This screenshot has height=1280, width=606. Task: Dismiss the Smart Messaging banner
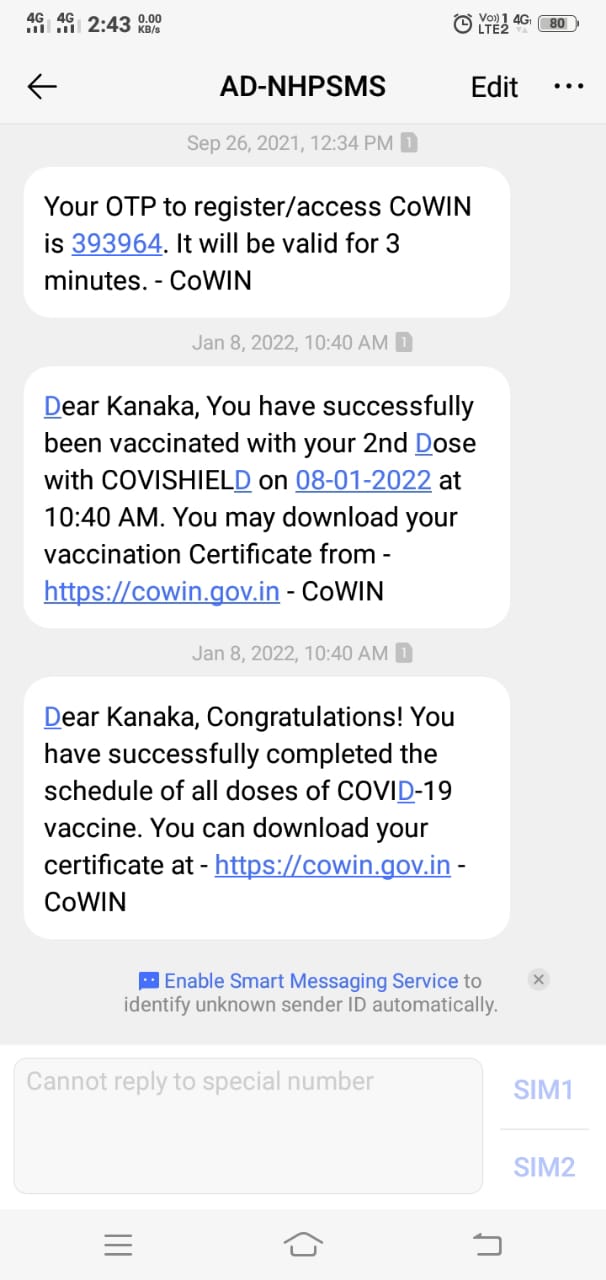(x=538, y=980)
